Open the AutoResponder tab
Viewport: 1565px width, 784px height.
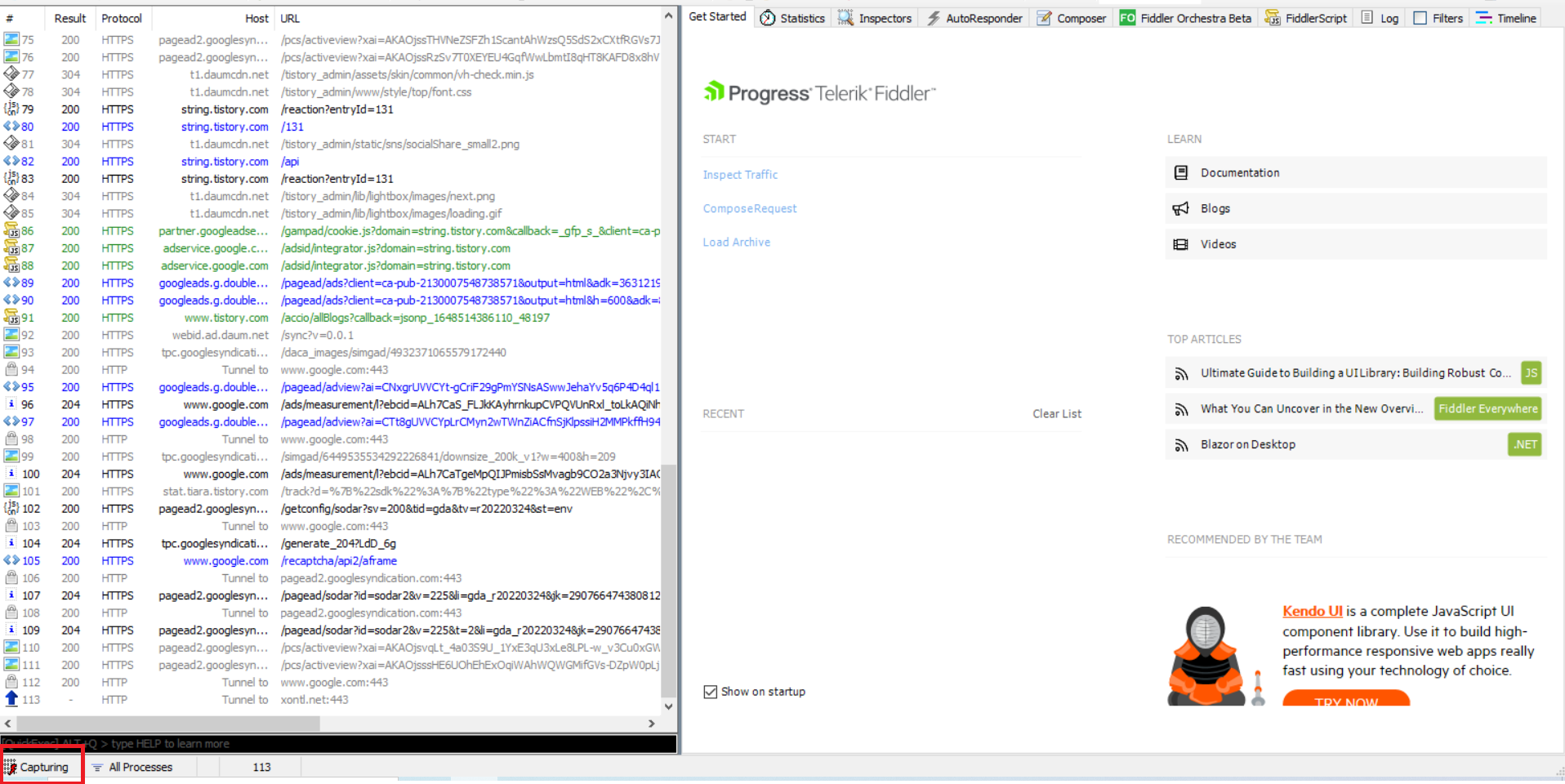coord(974,18)
